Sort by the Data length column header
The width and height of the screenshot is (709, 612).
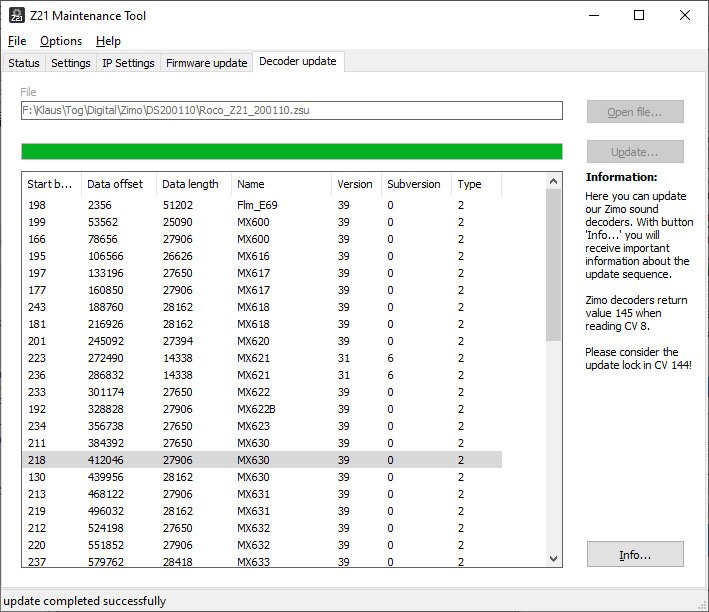[194, 184]
